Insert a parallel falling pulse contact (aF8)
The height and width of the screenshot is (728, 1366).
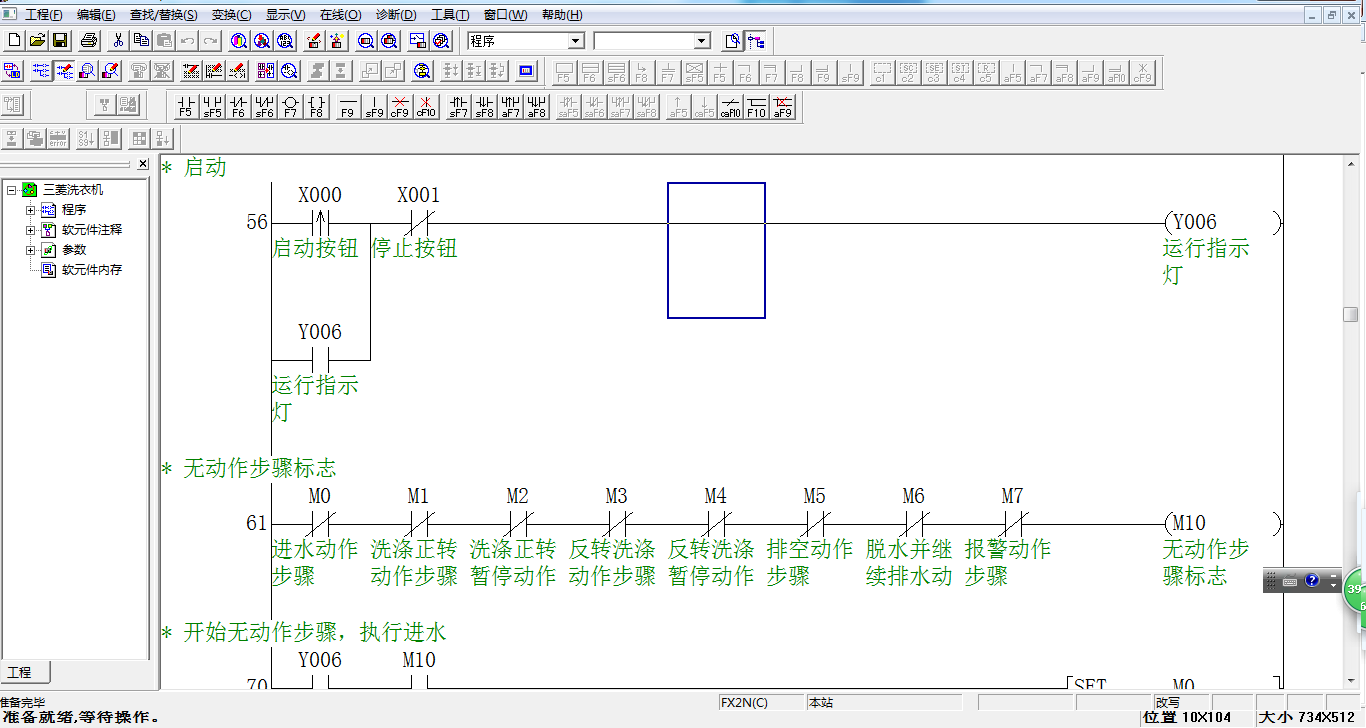coord(536,106)
